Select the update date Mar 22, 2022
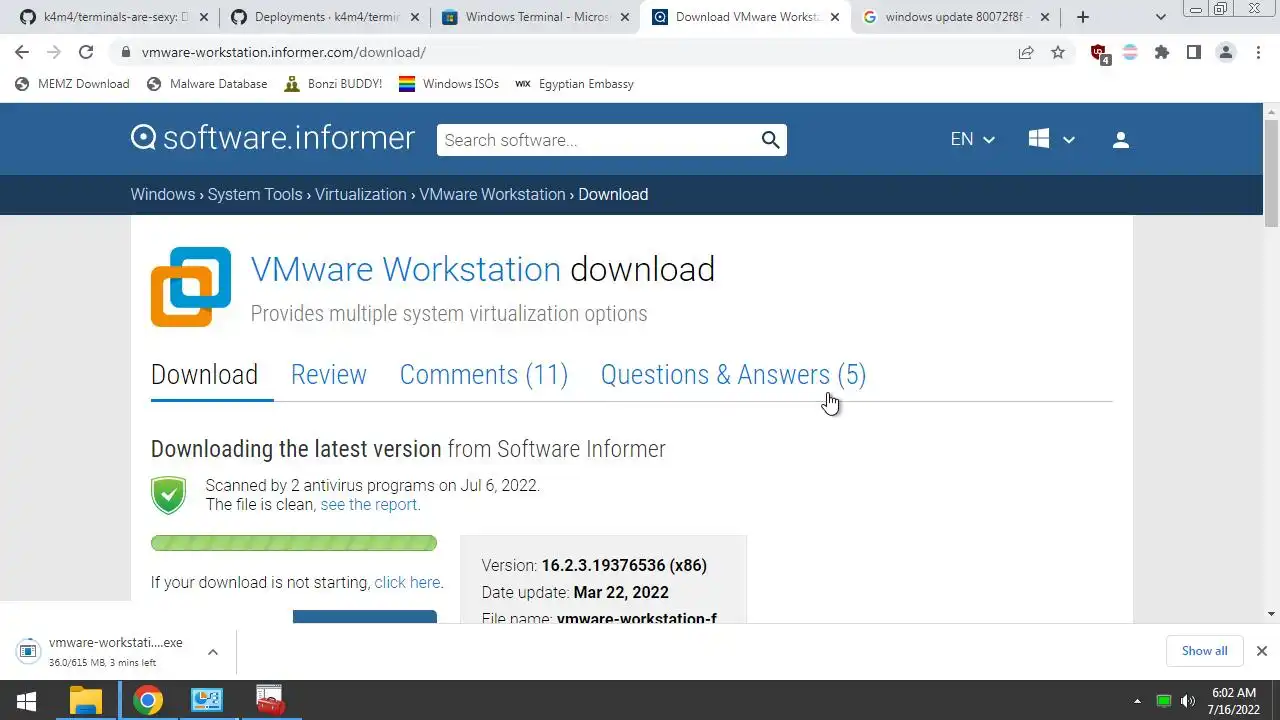Screen dimensions: 1280x720 621,592
